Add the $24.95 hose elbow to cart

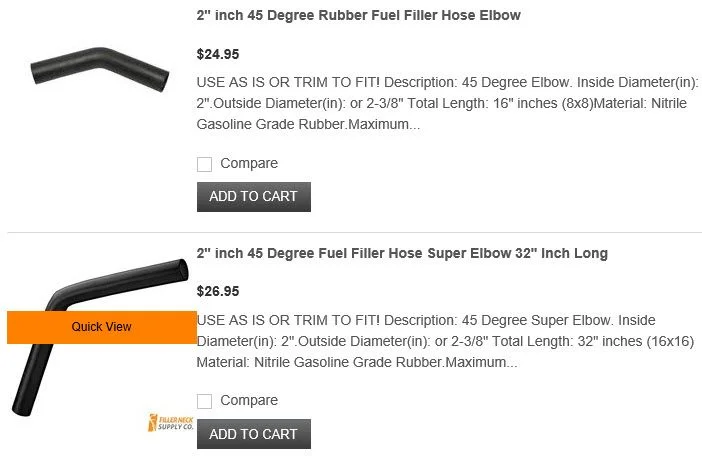coord(253,197)
